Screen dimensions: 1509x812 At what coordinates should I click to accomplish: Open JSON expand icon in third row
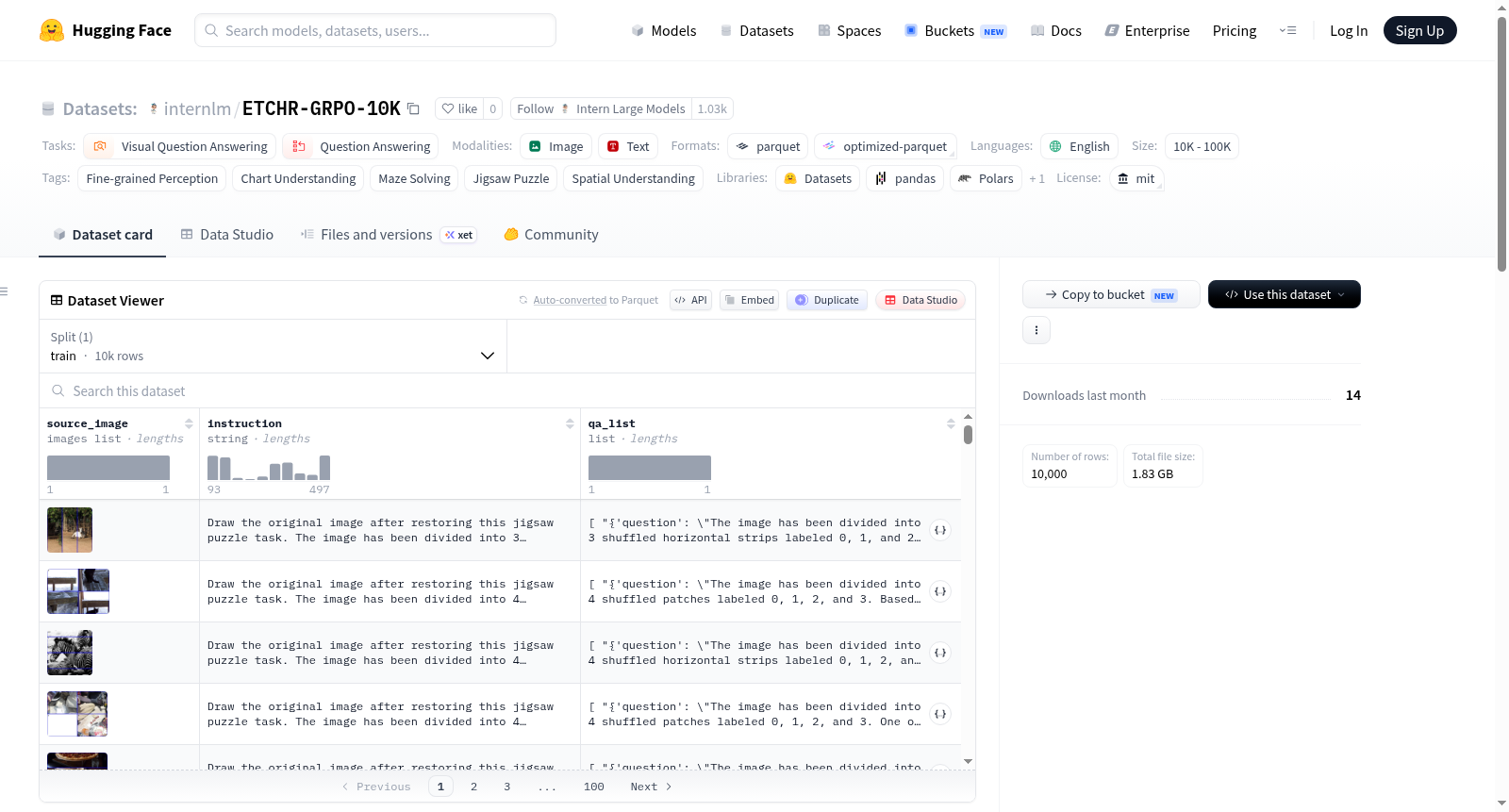[940, 653]
